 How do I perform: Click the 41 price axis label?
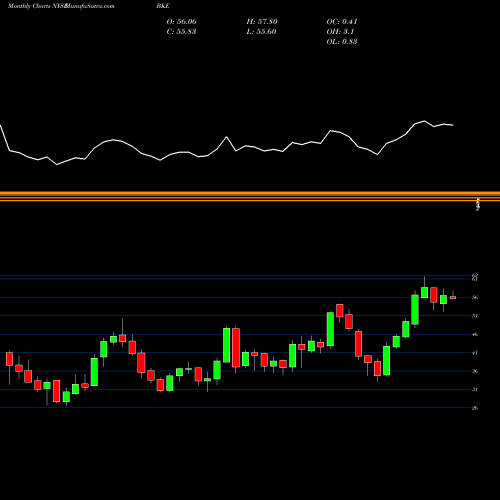click(x=475, y=353)
